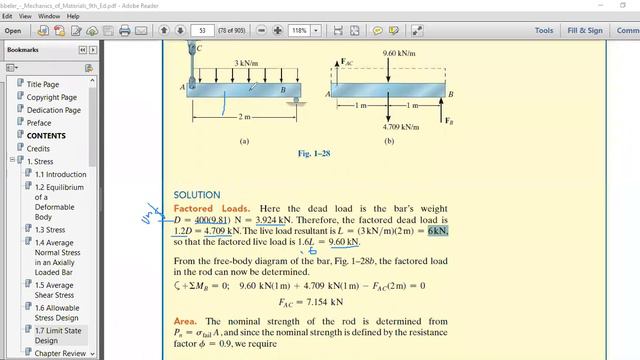Add a sticky note comment icon
The image size is (640, 360).
coord(378,31)
